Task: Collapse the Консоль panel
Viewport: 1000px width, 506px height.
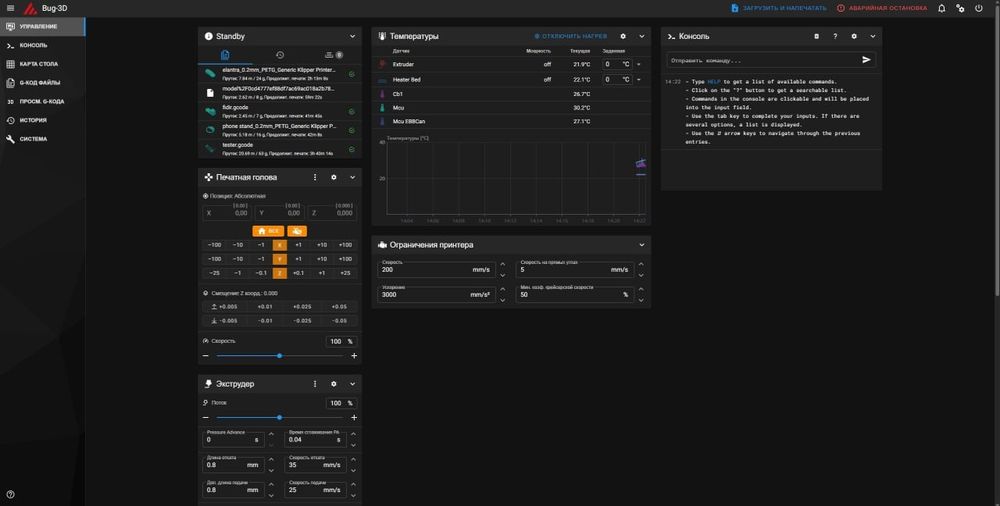Action: [872, 36]
